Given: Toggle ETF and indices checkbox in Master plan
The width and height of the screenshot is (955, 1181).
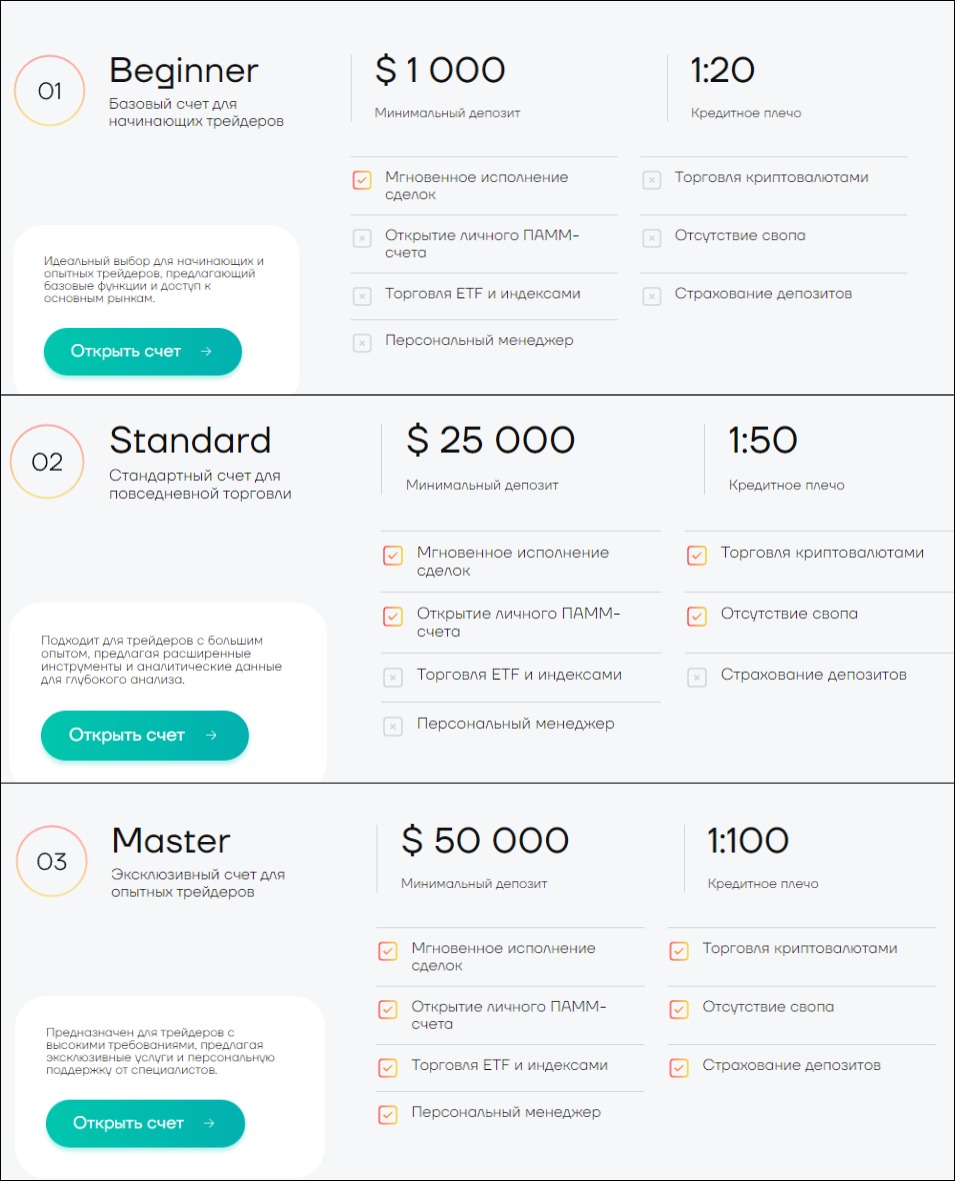Looking at the screenshot, I should [388, 1068].
